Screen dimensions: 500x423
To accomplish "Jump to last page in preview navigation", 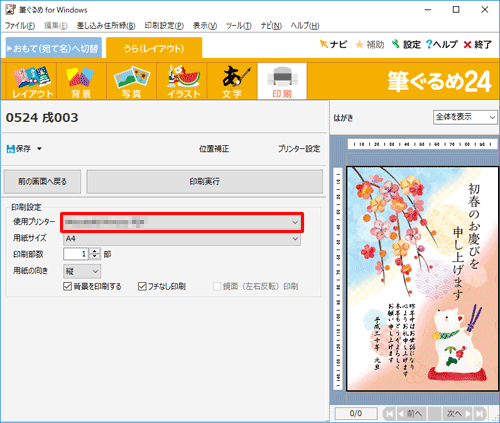I will click(480, 414).
